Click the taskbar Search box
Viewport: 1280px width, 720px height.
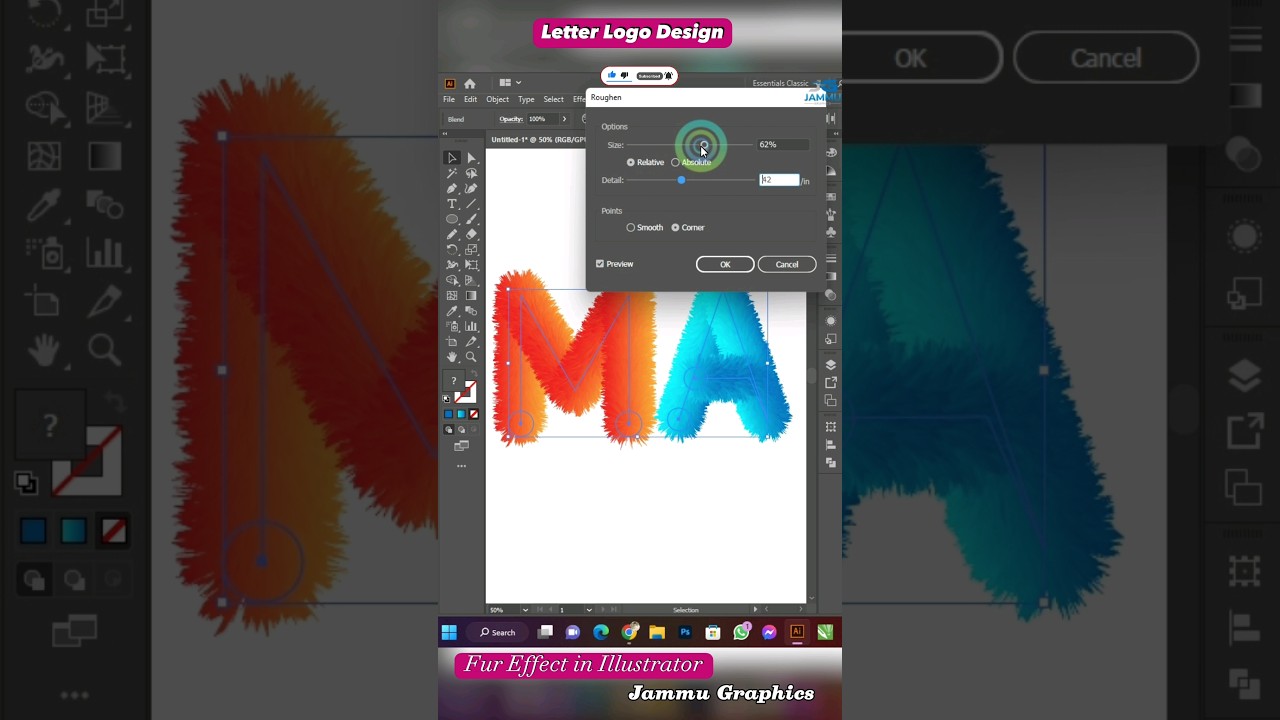pyautogui.click(x=497, y=632)
